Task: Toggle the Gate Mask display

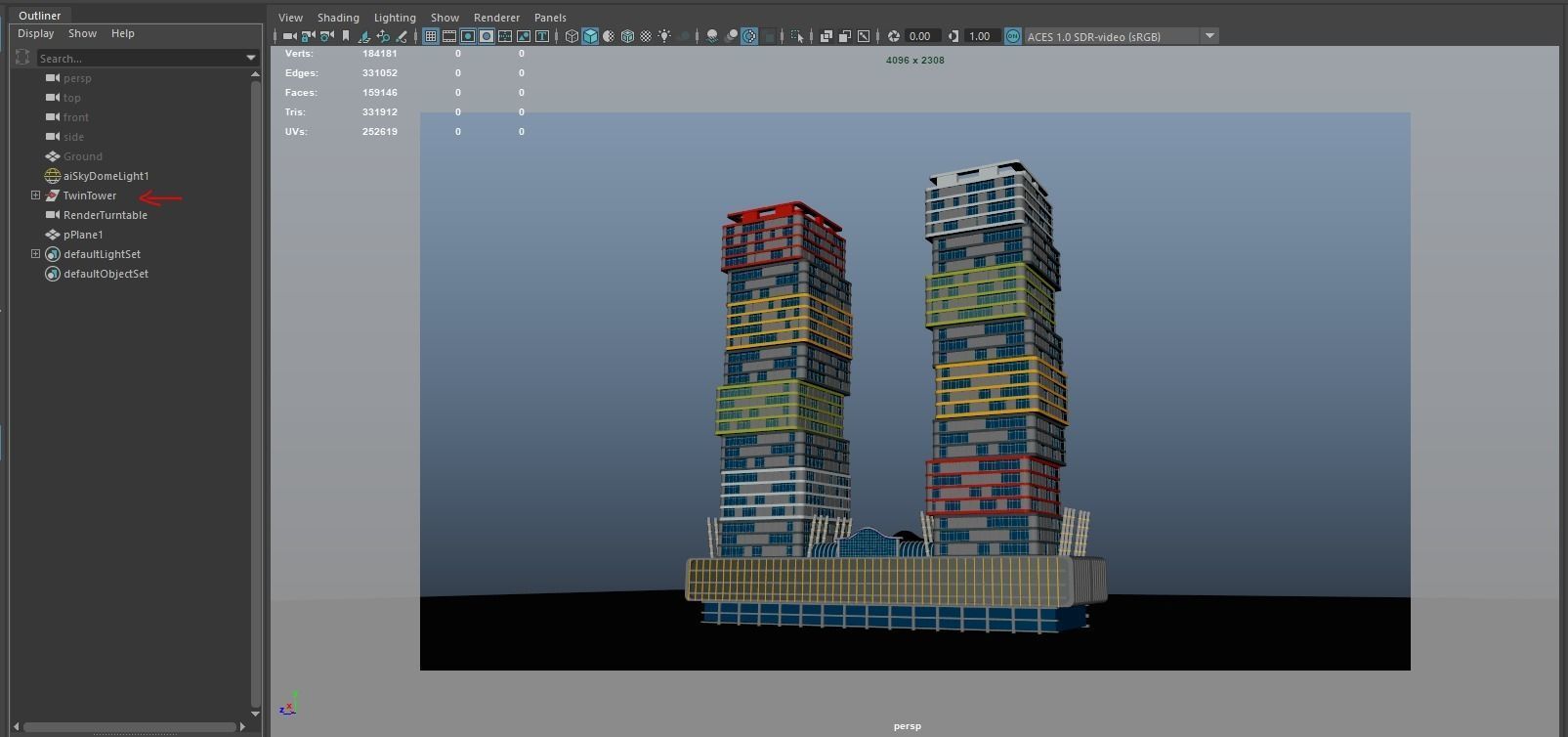Action: pos(487,36)
